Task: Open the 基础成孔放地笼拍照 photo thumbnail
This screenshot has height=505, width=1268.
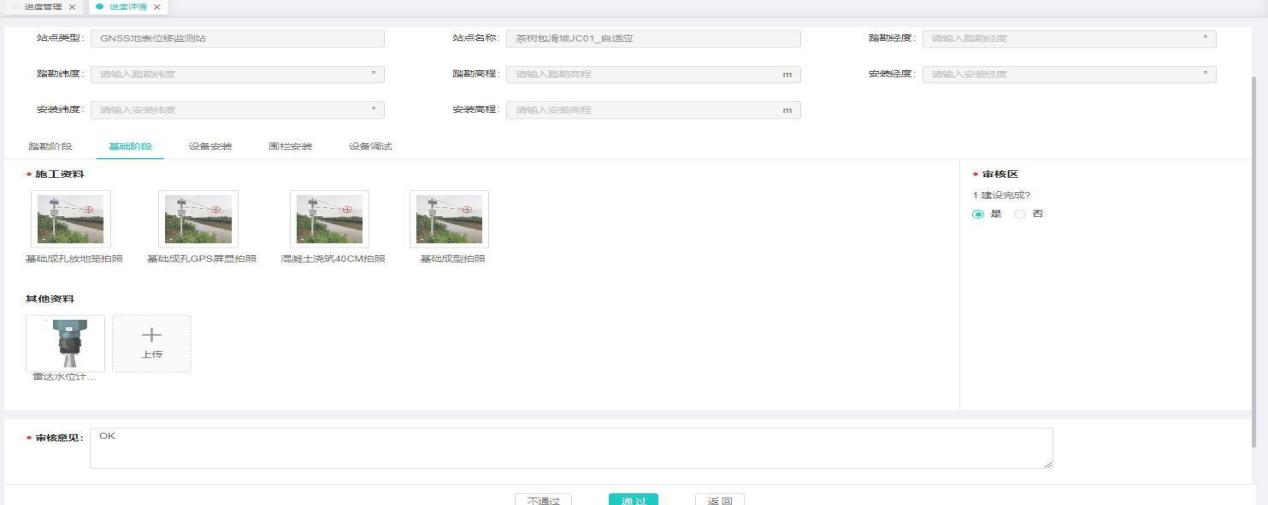Action: 70,219
